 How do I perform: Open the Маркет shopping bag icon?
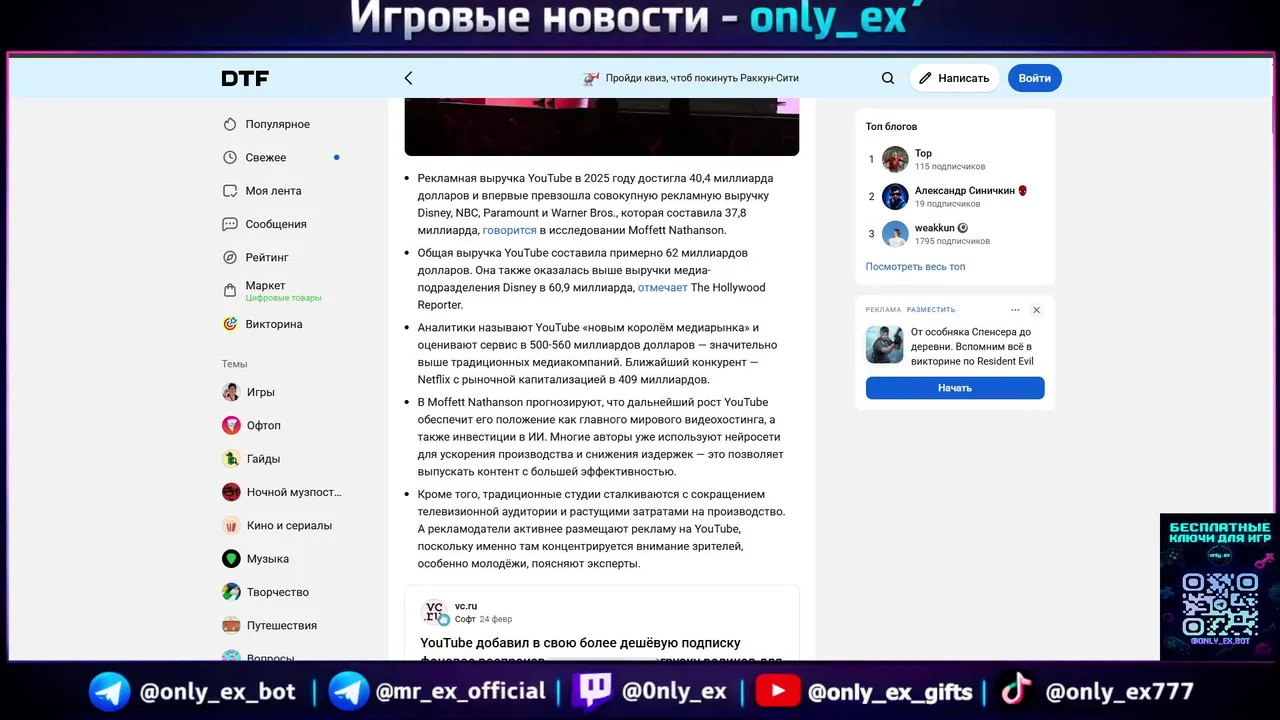click(230, 291)
